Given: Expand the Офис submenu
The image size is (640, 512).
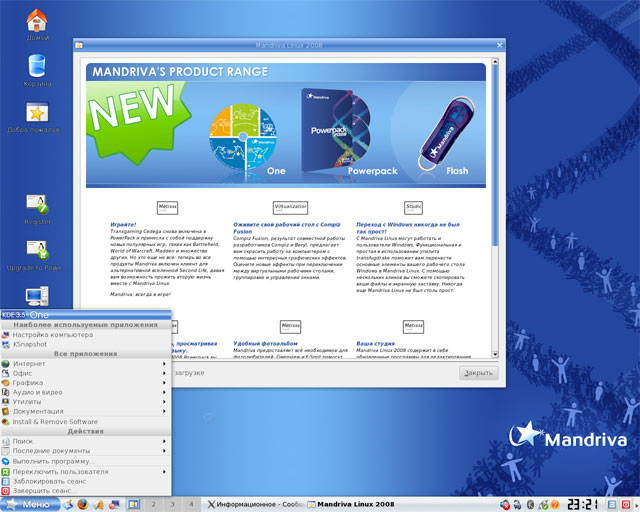Looking at the screenshot, I should [86, 373].
